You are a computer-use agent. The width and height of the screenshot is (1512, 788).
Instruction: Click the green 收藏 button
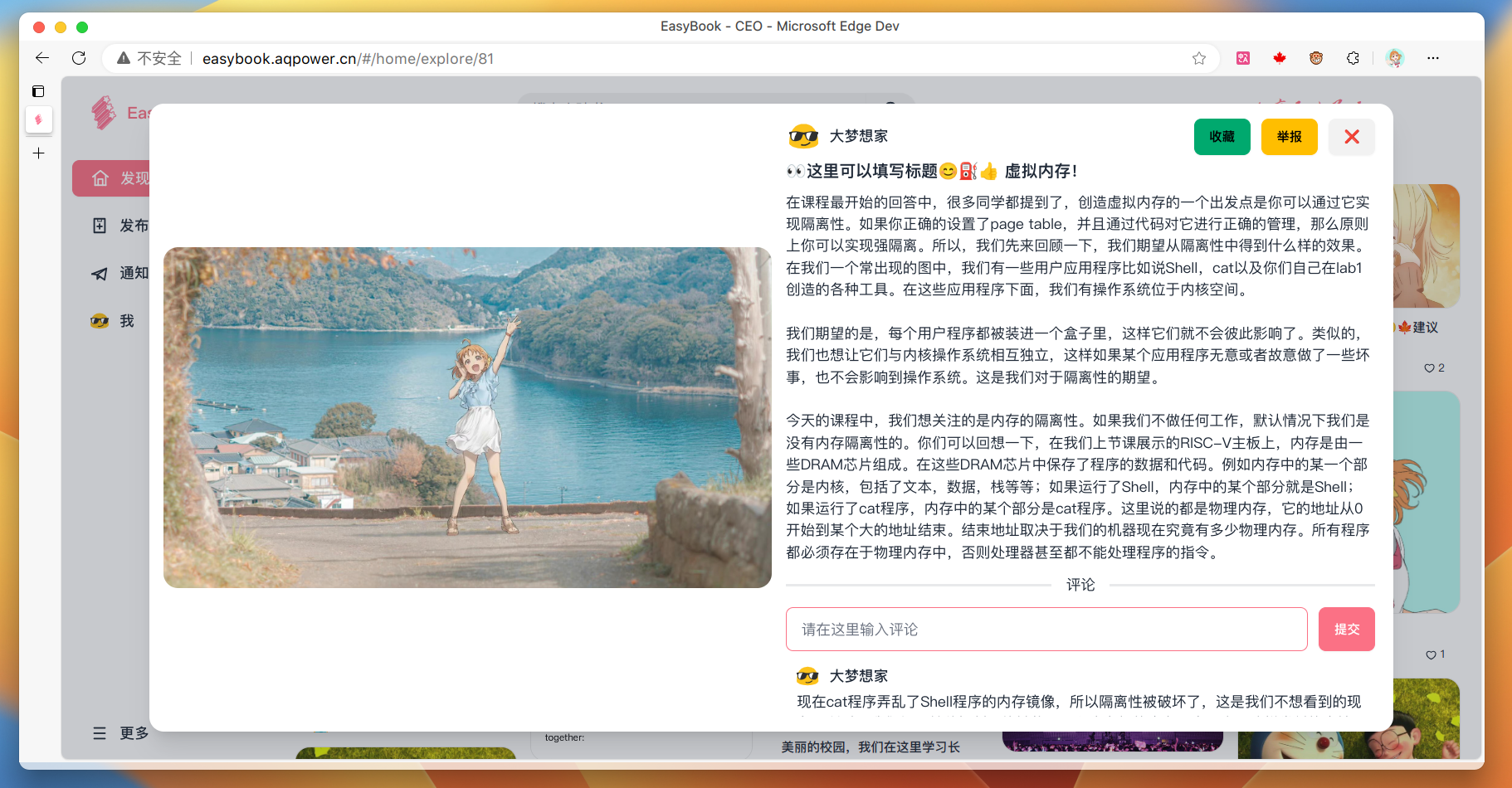1222,137
